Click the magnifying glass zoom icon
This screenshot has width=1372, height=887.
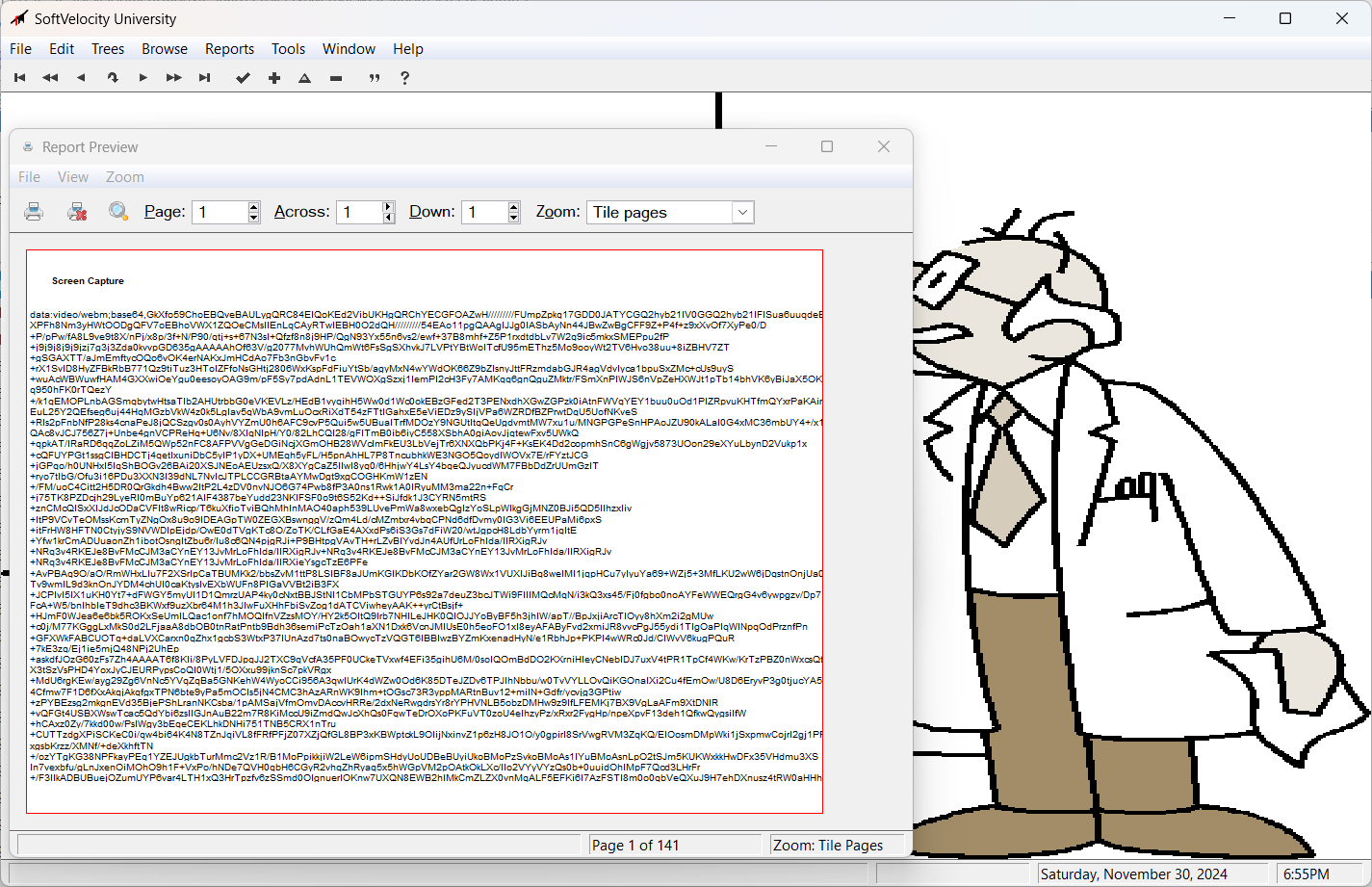point(117,212)
